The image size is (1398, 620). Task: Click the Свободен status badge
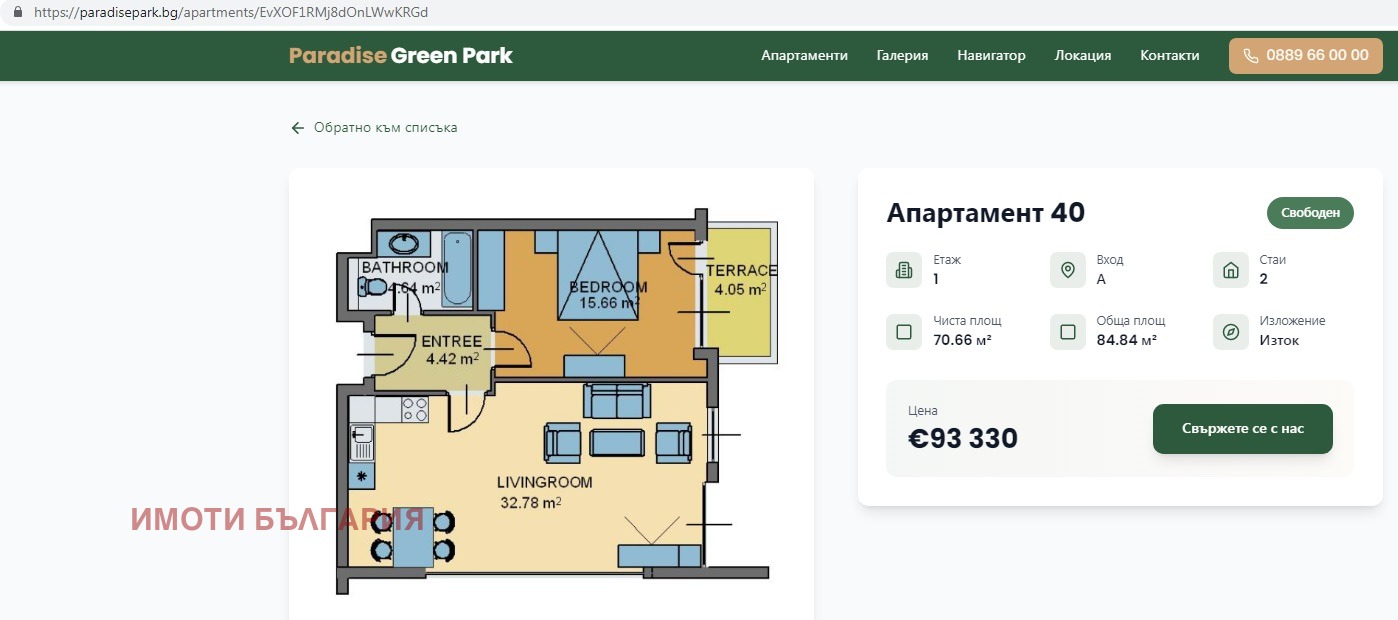click(x=1310, y=213)
